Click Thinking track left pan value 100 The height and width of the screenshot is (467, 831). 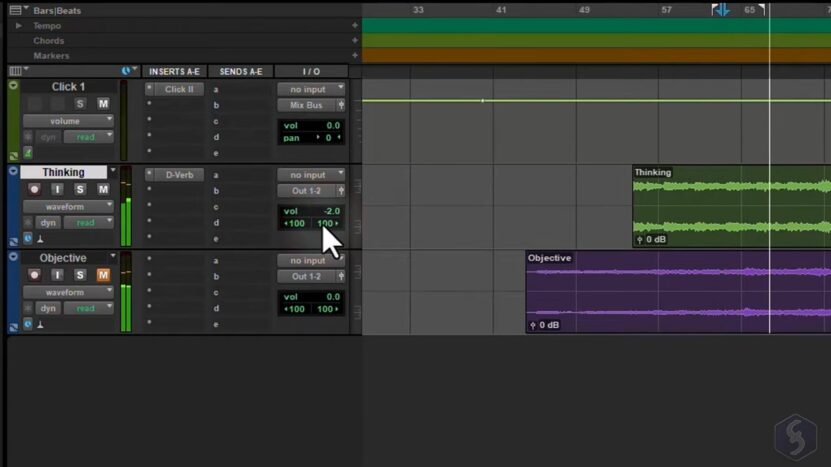pos(295,223)
